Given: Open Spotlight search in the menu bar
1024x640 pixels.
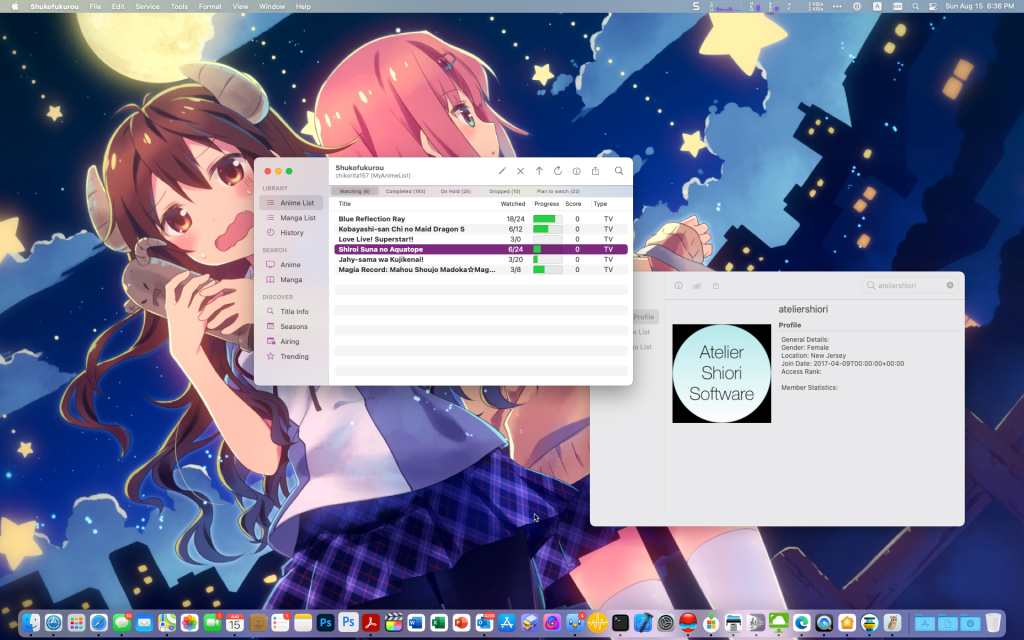Looking at the screenshot, I should coord(916,7).
